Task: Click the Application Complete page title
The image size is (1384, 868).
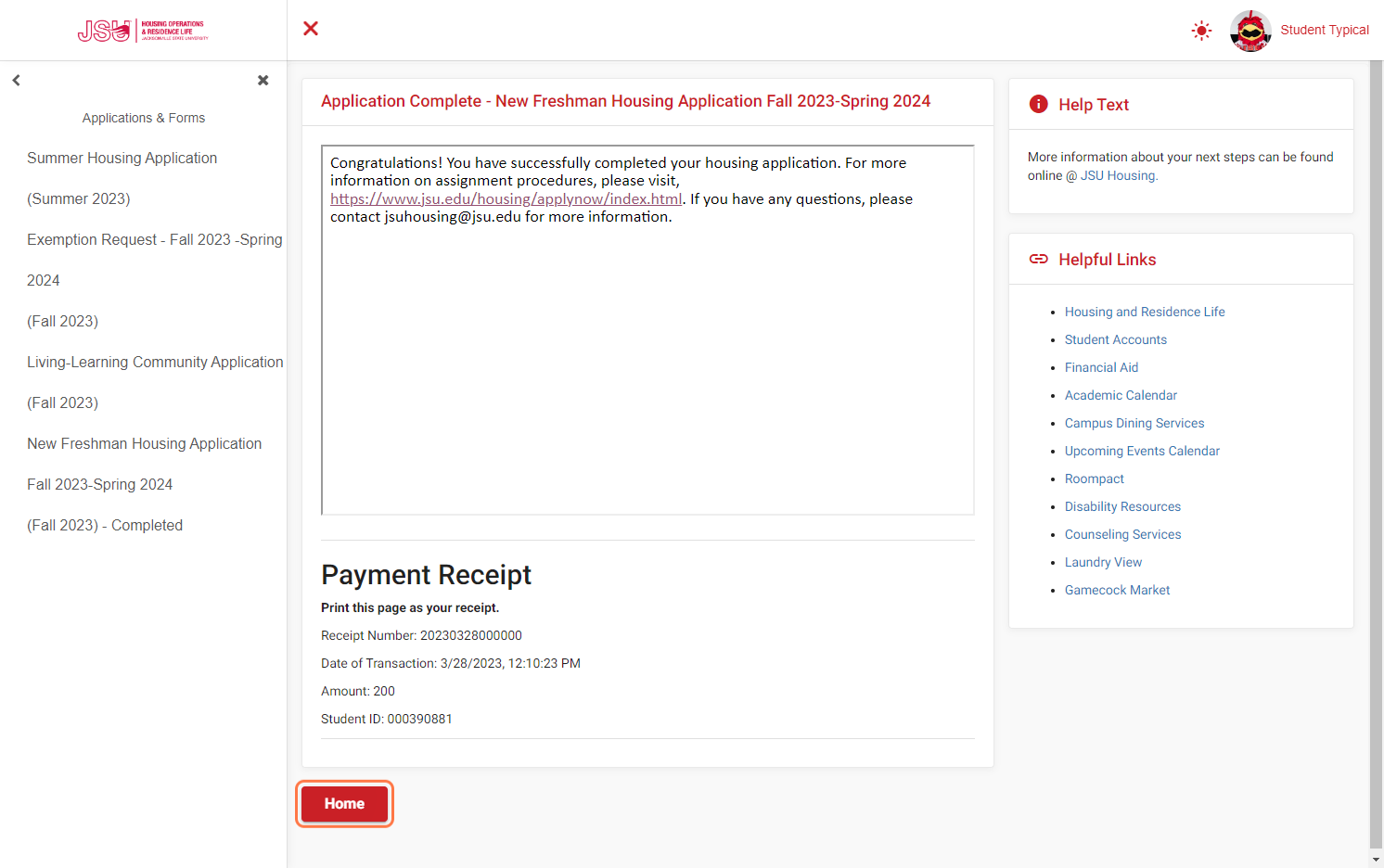Action: pos(626,101)
